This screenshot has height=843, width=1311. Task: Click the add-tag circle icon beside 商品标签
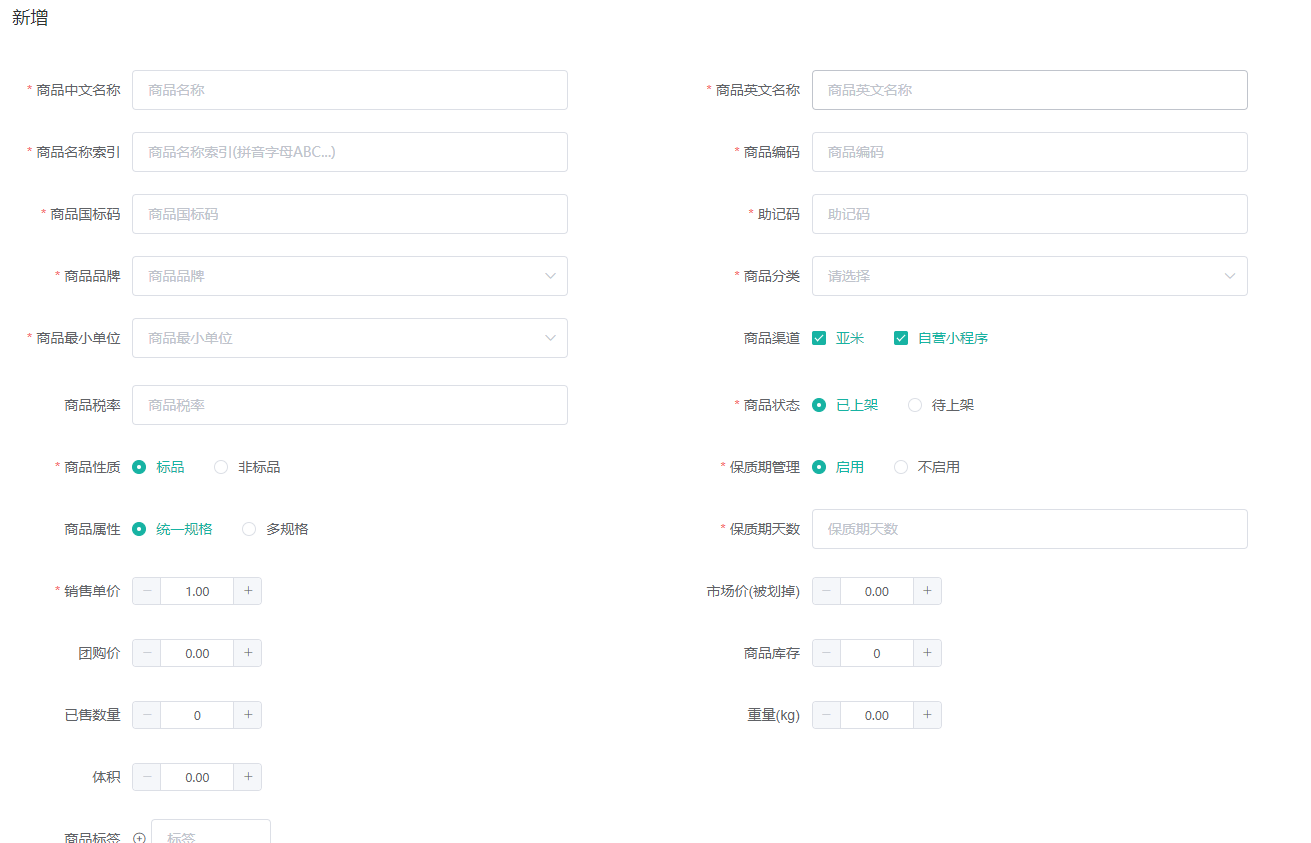coord(139,838)
